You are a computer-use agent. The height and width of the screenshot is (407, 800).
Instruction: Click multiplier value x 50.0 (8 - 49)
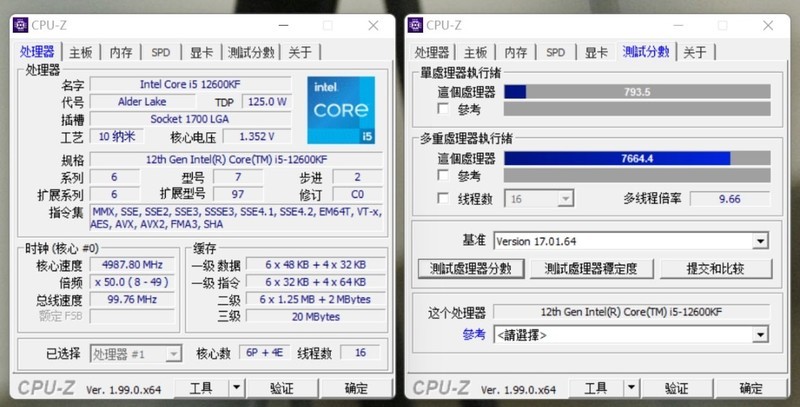[x=132, y=282]
